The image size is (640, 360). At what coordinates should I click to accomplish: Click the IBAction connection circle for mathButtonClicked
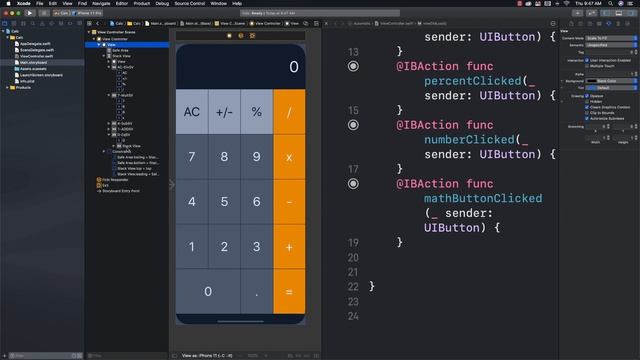point(353,184)
